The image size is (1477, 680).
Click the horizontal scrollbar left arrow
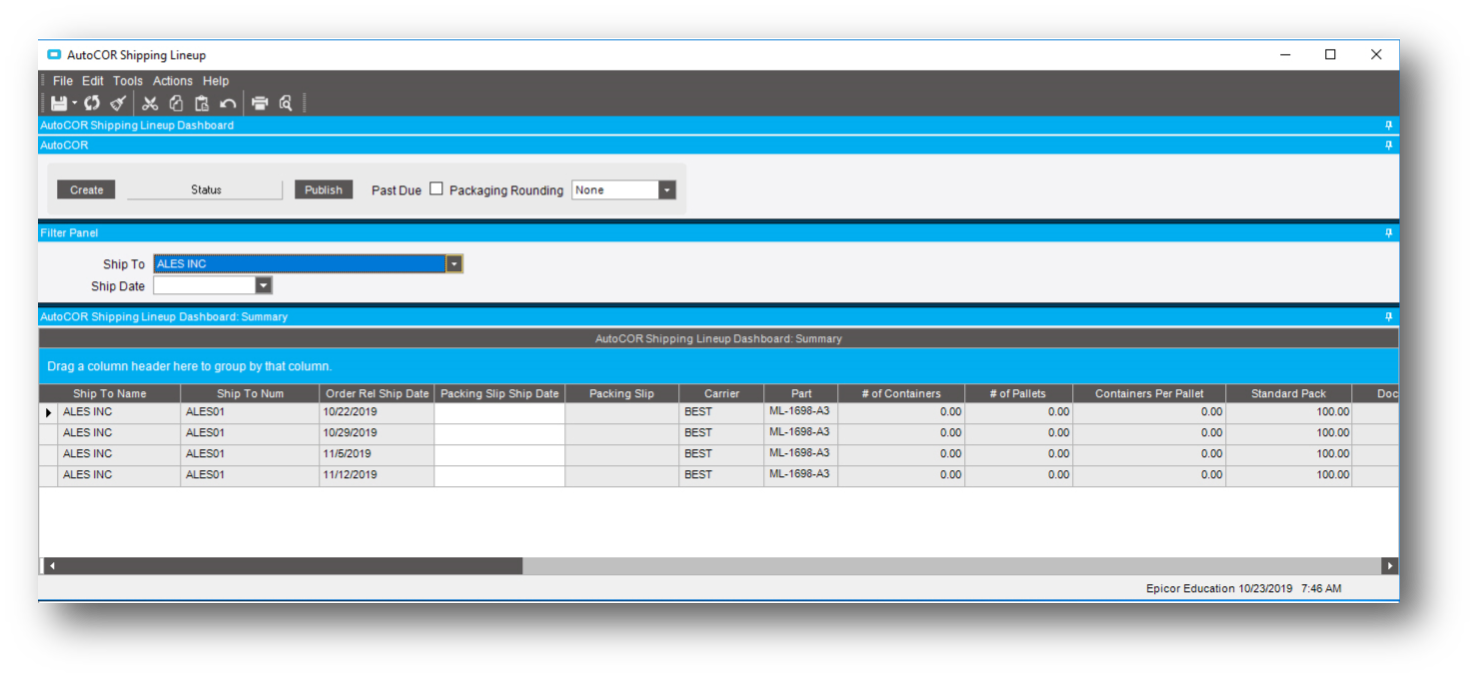coord(52,566)
